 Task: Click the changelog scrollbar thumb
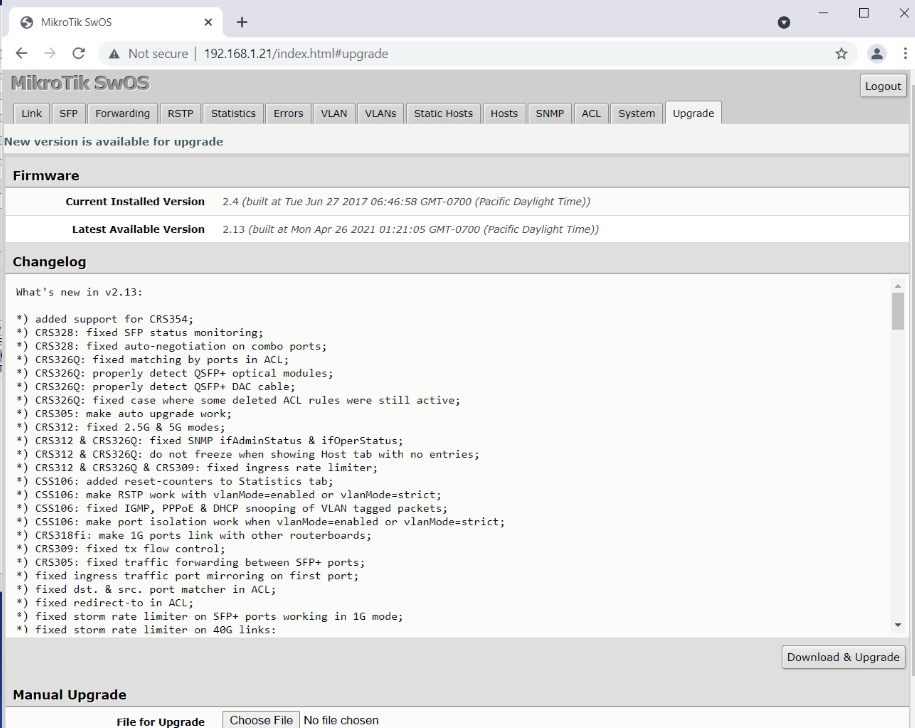click(x=897, y=312)
